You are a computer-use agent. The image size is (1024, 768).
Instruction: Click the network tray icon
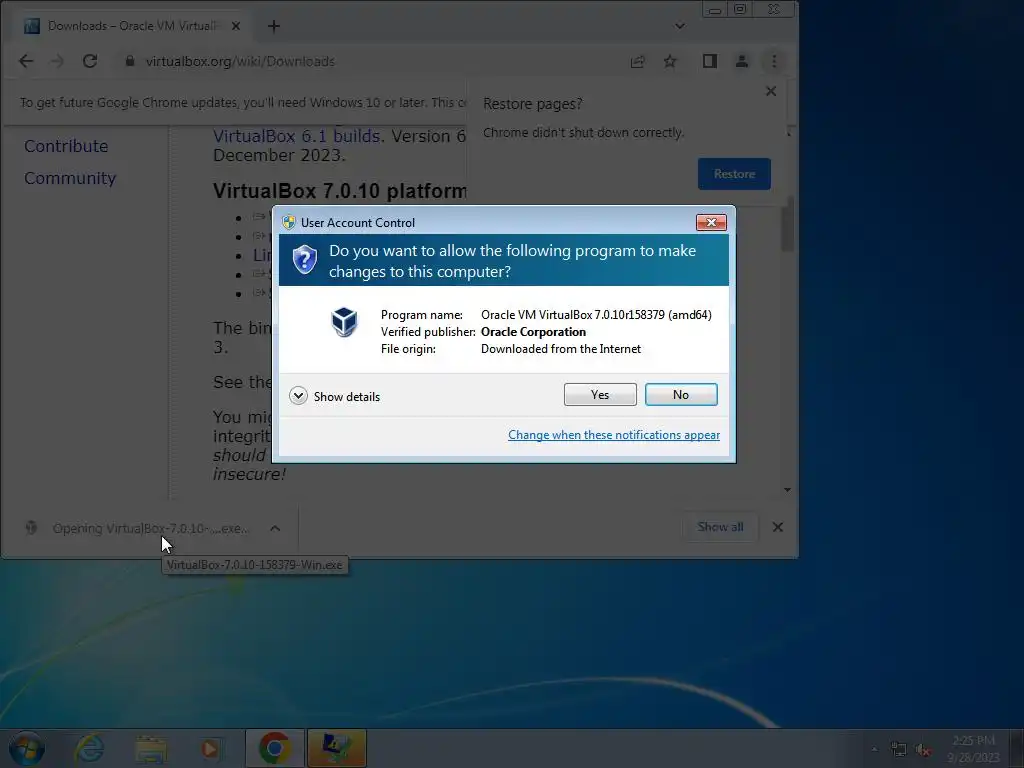point(899,749)
